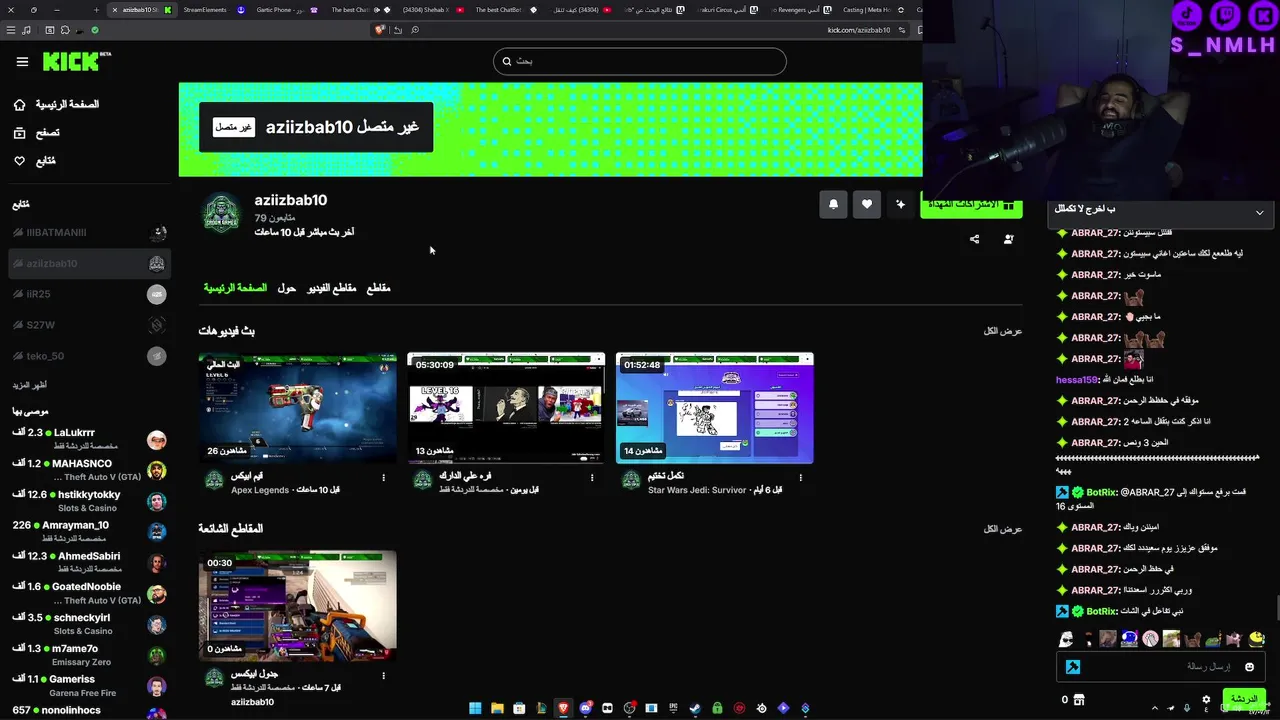This screenshot has width=1280, height=720.
Task: Open recommended channel GoatedNoobie
Action: (90, 593)
